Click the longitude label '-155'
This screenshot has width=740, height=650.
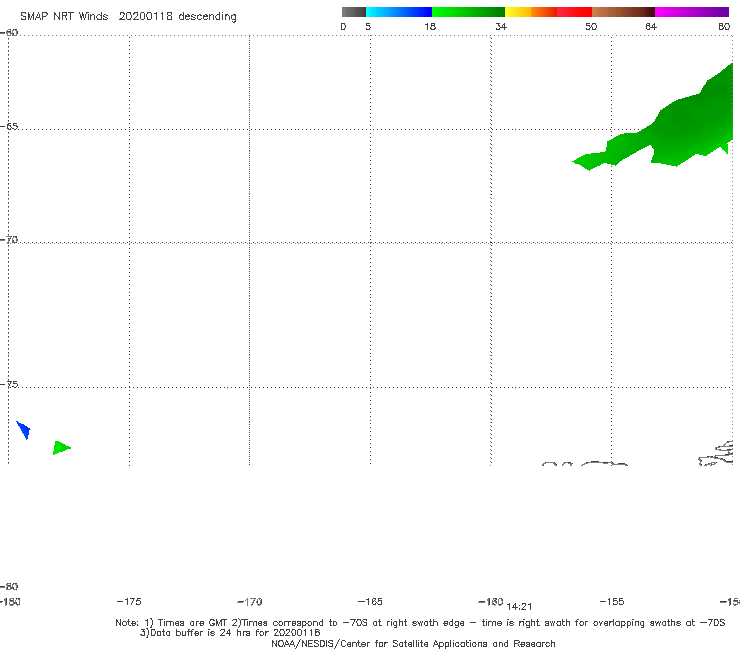(612, 601)
